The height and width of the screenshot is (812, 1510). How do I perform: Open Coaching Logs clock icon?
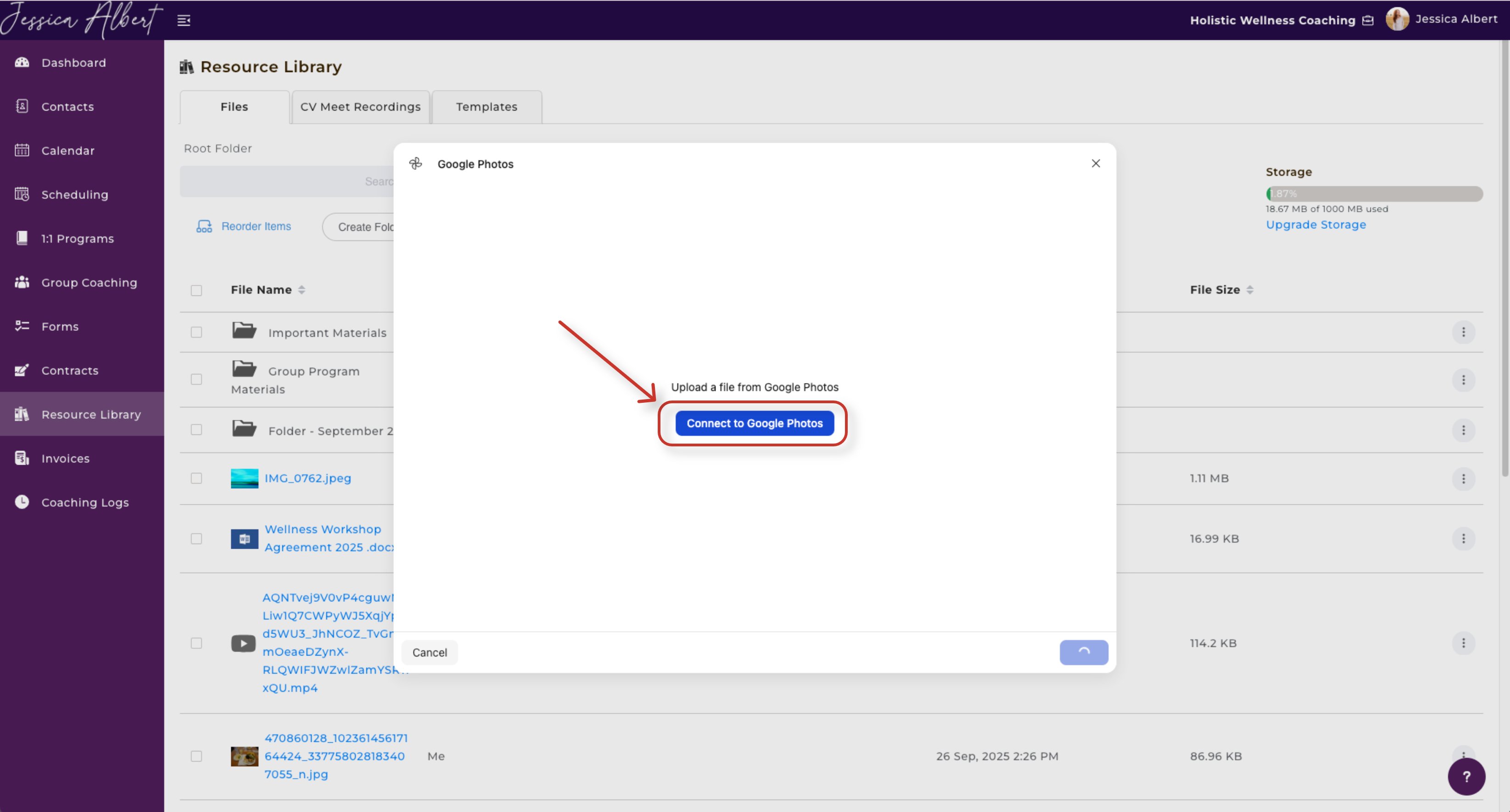point(22,502)
